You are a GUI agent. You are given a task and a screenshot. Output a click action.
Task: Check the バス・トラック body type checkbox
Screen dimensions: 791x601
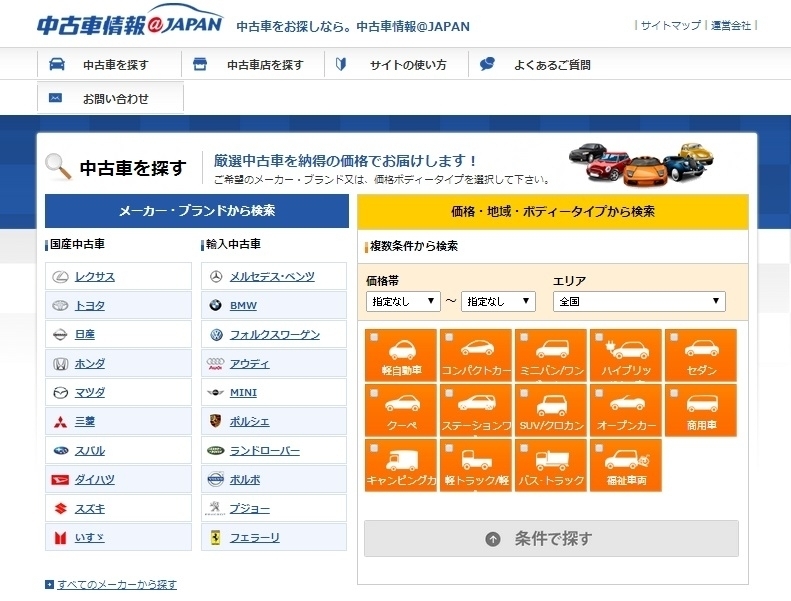[x=525, y=448]
